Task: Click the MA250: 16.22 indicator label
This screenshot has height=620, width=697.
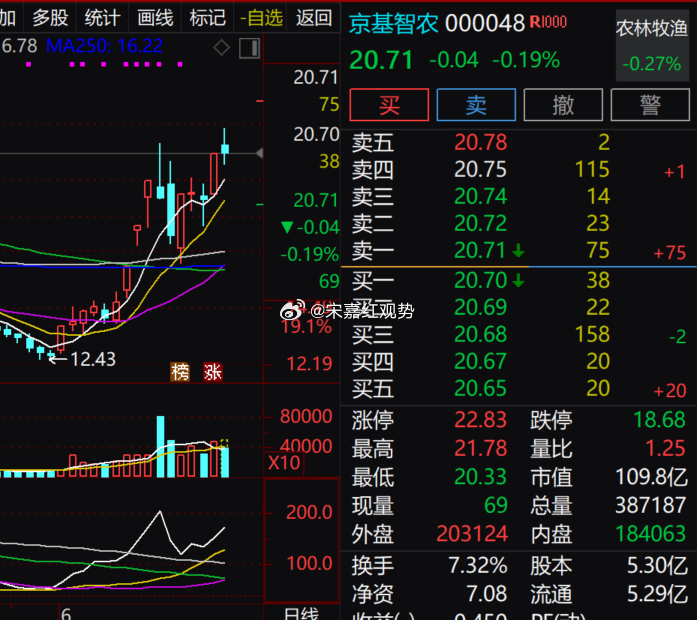Action: [104, 46]
